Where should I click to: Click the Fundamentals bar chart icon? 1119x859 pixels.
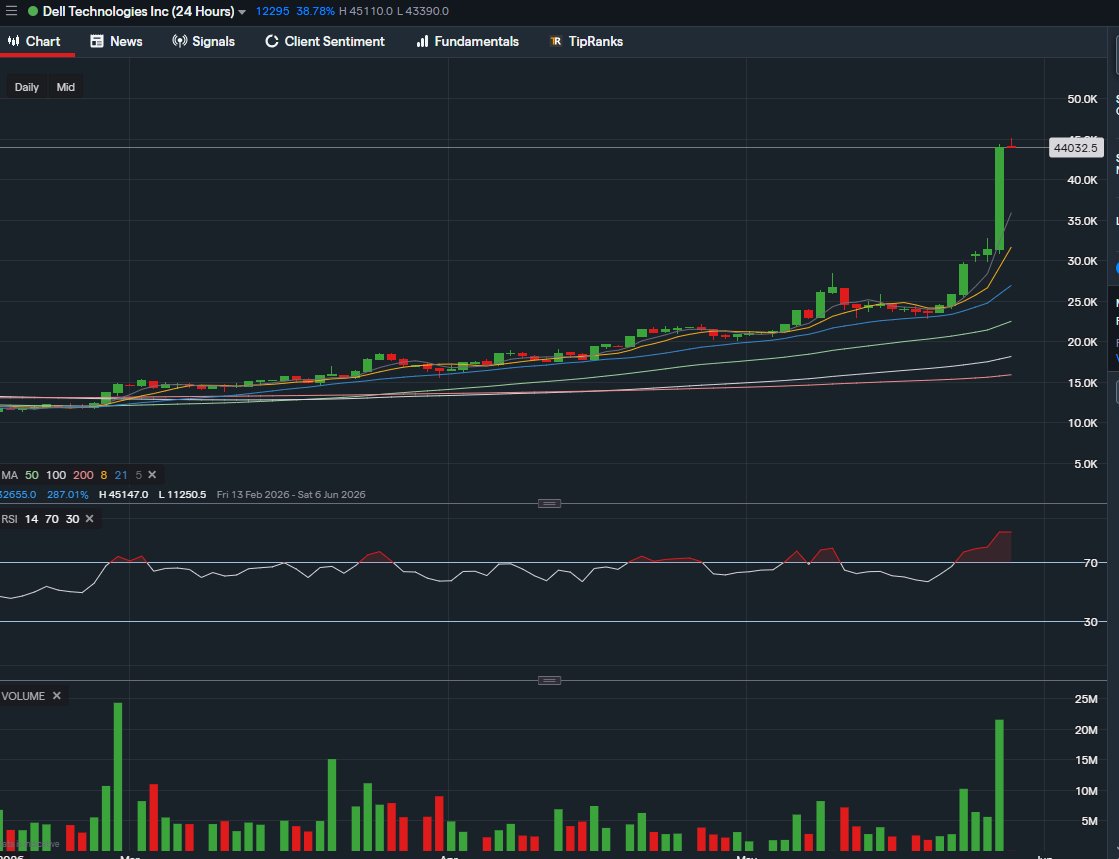coord(422,41)
